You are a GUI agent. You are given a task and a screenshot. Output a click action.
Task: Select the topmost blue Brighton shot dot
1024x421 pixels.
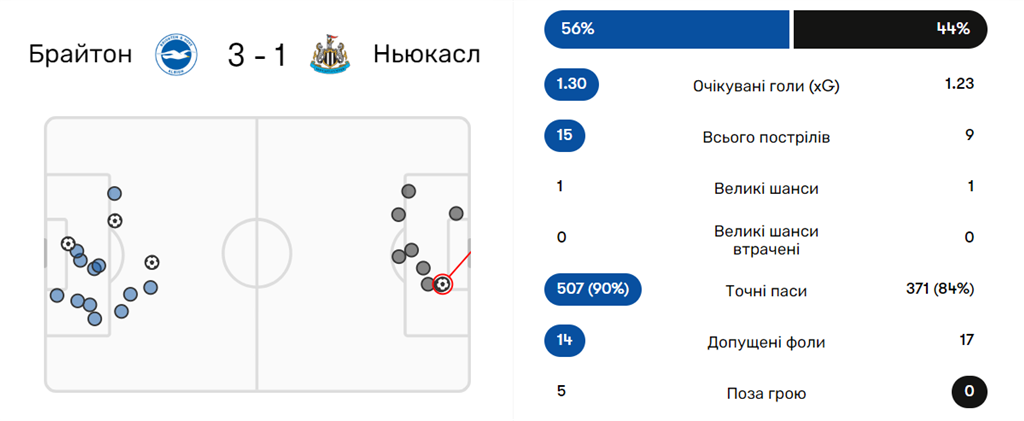point(115,194)
